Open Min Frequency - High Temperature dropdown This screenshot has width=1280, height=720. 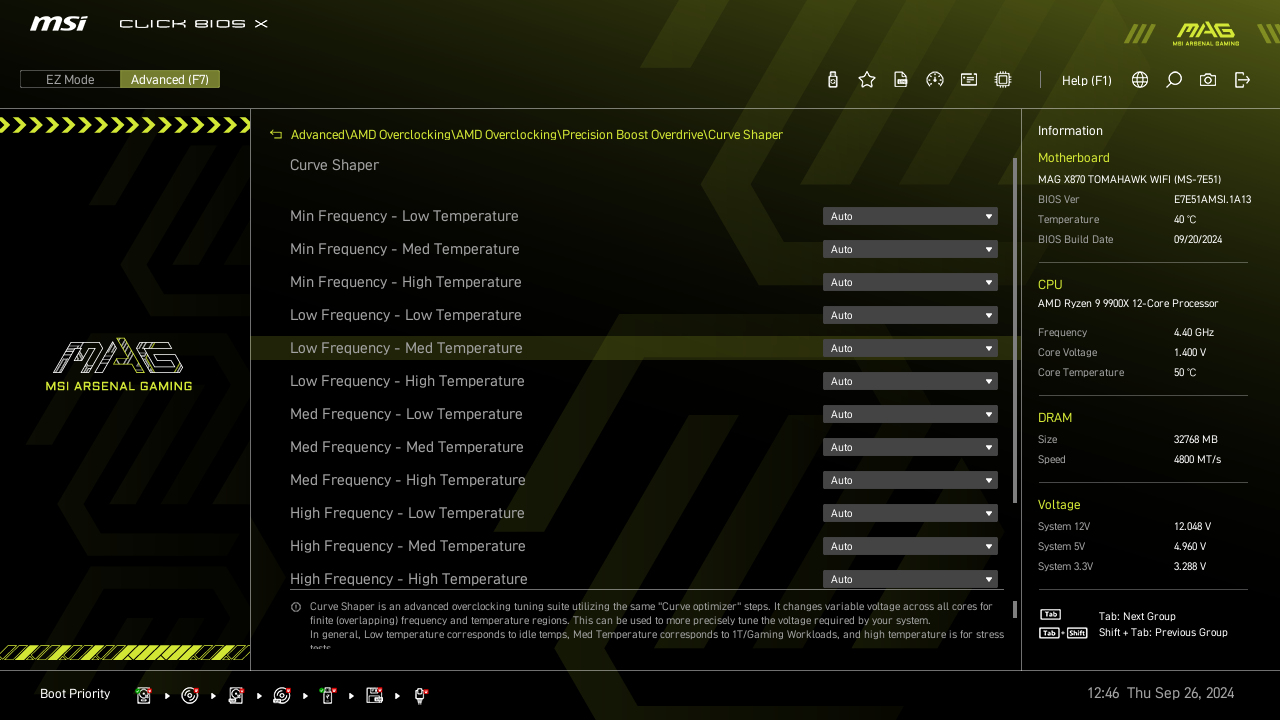[910, 282]
